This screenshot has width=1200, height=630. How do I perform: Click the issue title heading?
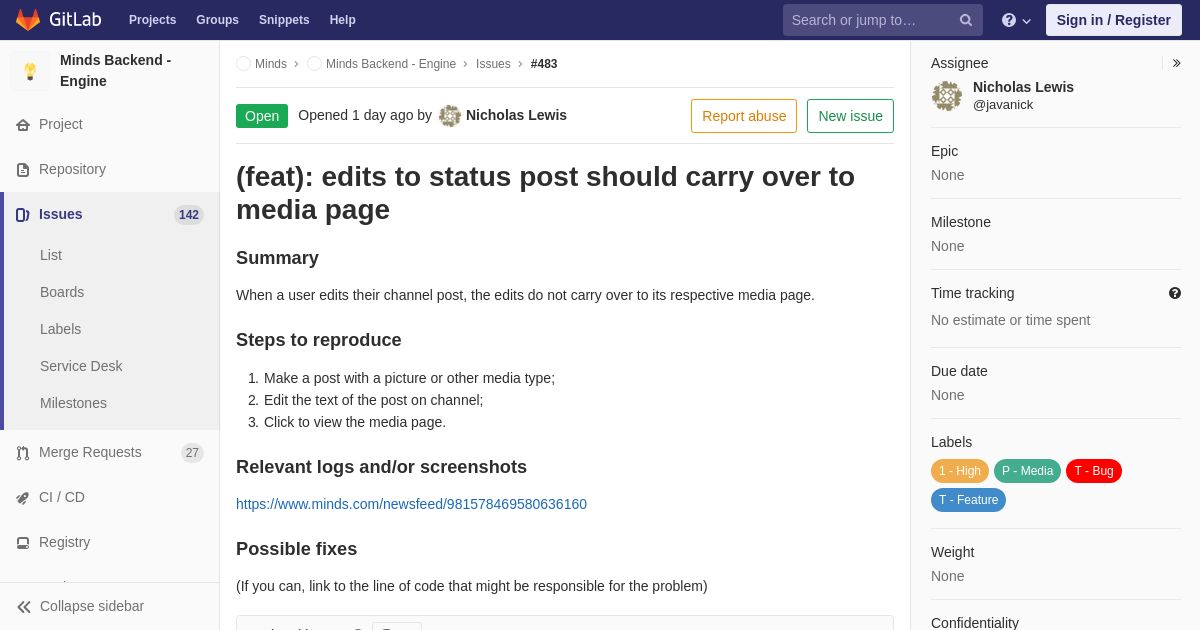[x=545, y=193]
